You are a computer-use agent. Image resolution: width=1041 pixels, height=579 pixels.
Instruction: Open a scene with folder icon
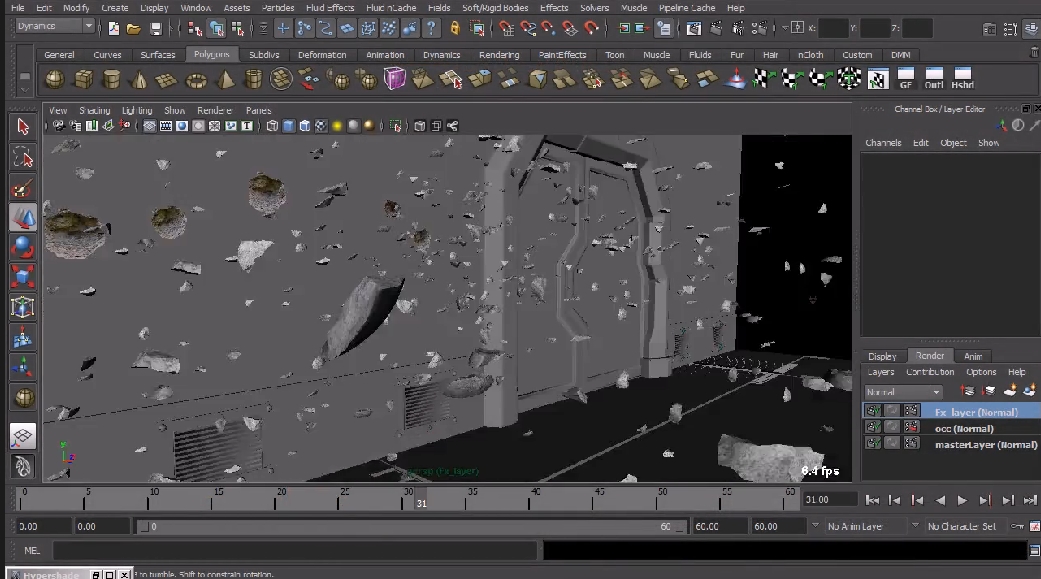click(x=133, y=29)
